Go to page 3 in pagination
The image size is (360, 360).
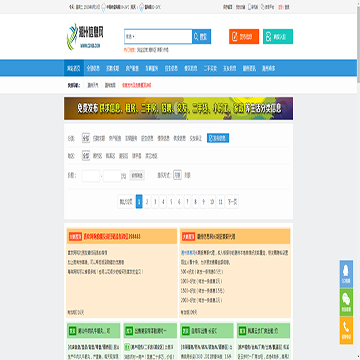[x=155, y=202]
